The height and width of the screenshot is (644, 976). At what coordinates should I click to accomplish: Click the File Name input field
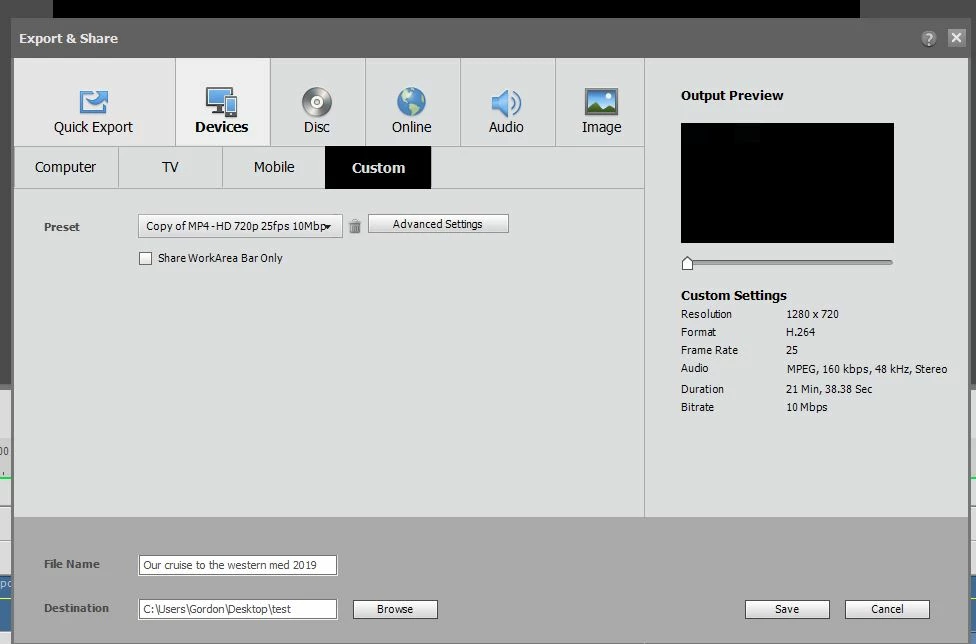click(238, 565)
